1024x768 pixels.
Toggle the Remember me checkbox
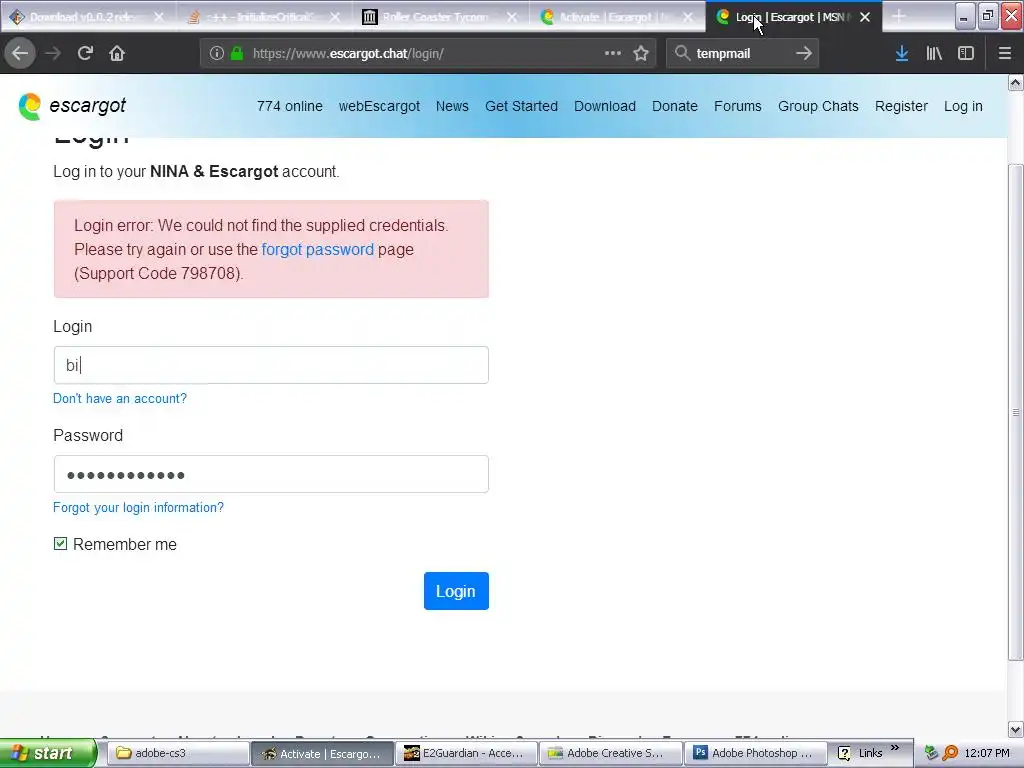[60, 543]
